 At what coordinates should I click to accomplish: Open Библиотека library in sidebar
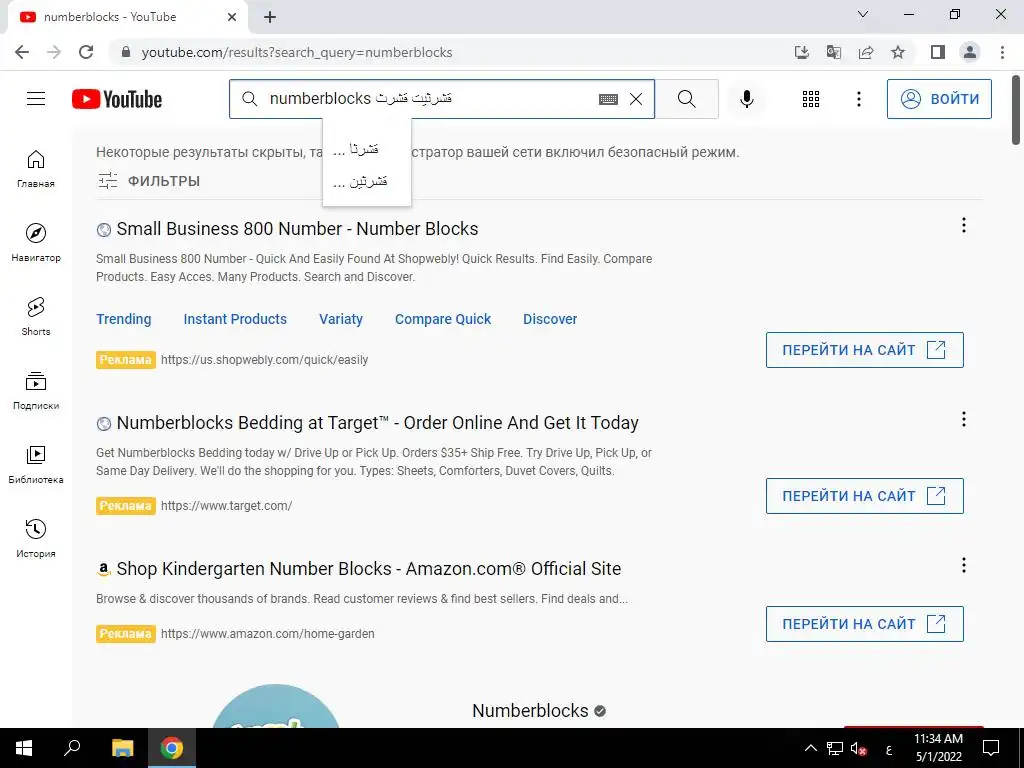point(36,464)
